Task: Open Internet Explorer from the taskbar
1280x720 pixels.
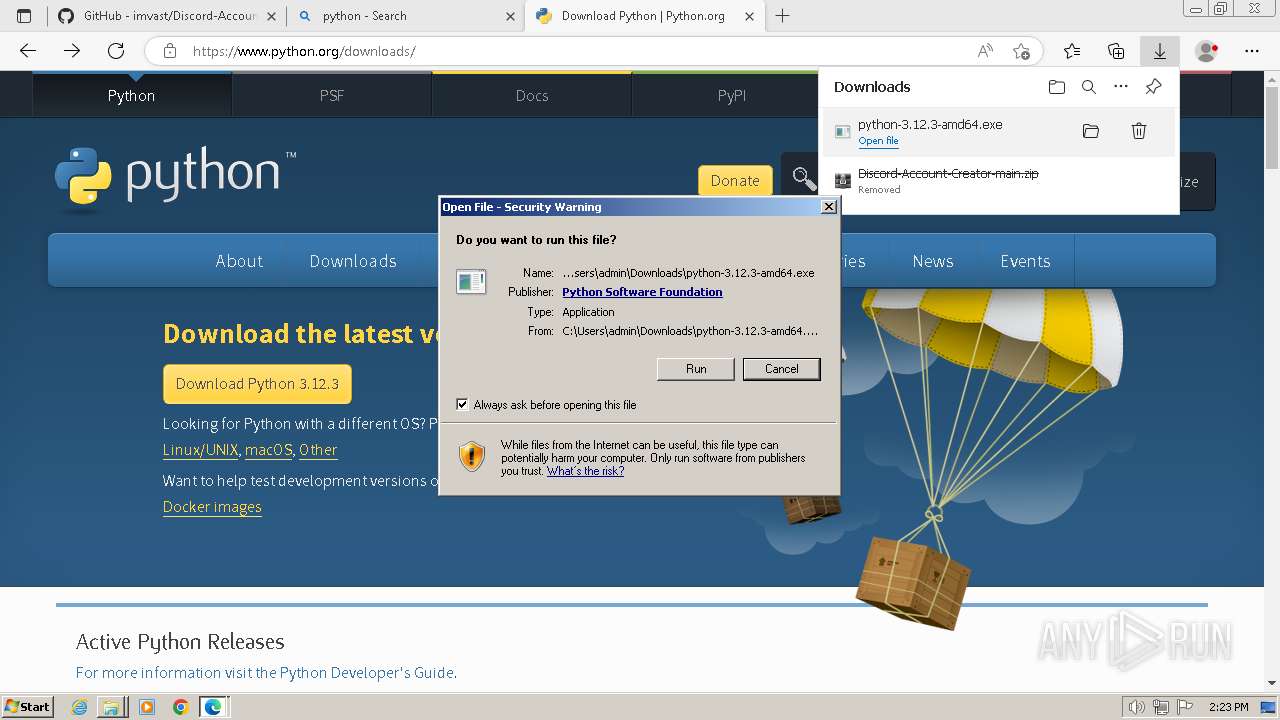Action: 80,707
